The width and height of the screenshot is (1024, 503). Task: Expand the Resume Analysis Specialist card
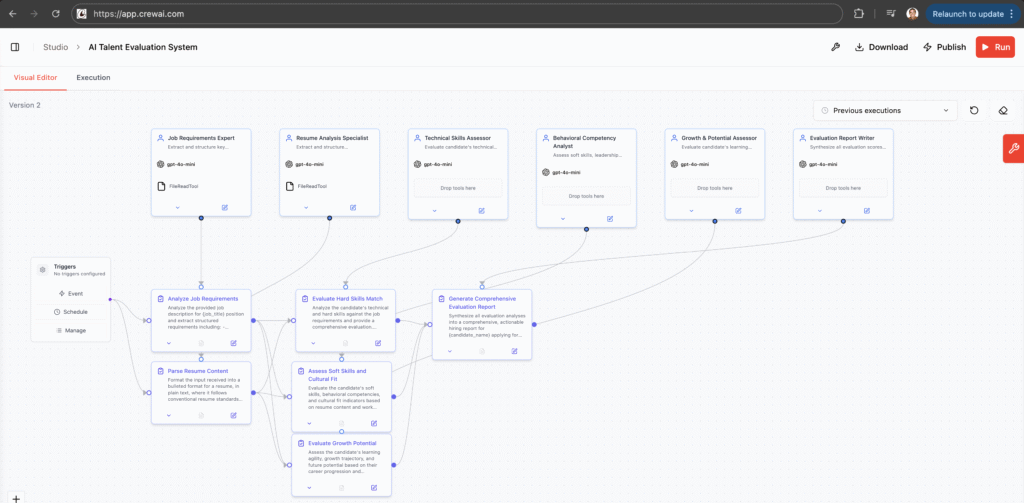tap(306, 208)
